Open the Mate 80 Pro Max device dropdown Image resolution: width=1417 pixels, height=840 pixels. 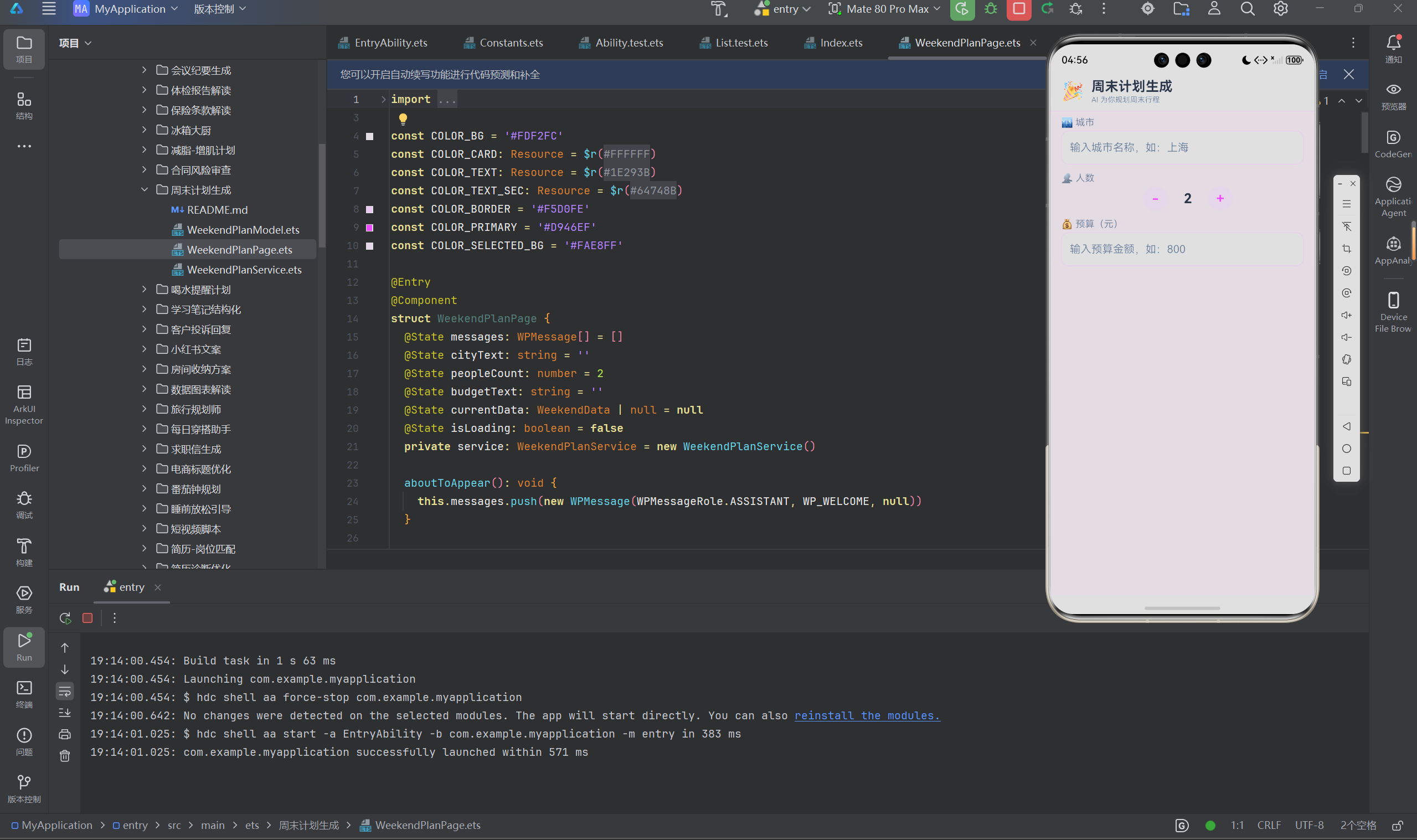click(884, 9)
